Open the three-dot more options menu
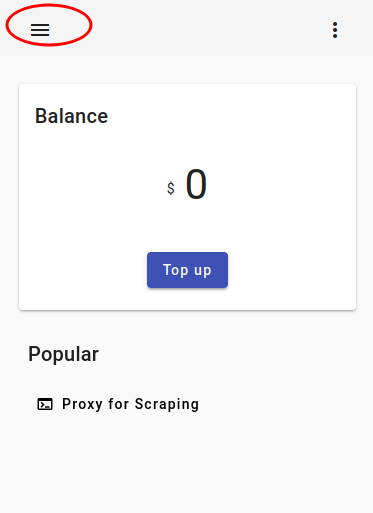The width and height of the screenshot is (373, 513). coord(335,30)
